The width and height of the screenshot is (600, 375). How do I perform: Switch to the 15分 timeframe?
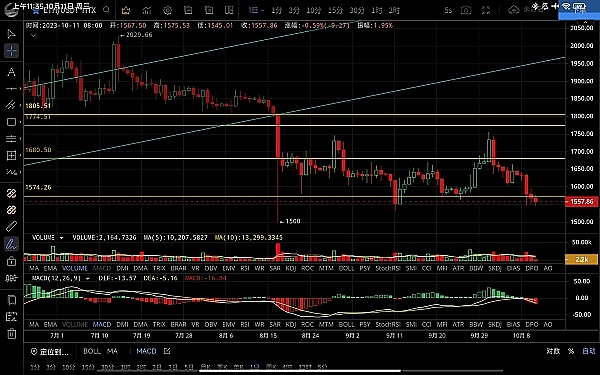[x=335, y=10]
